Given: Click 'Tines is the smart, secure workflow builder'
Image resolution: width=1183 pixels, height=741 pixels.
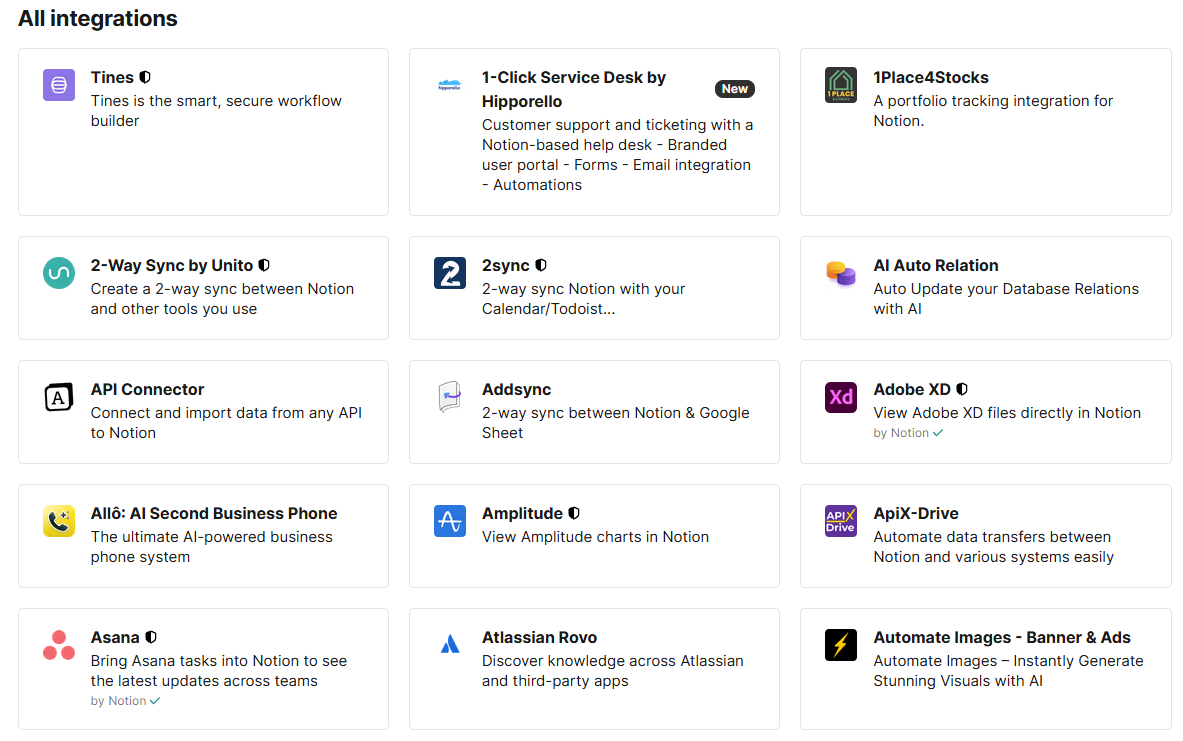Looking at the screenshot, I should click(216, 111).
